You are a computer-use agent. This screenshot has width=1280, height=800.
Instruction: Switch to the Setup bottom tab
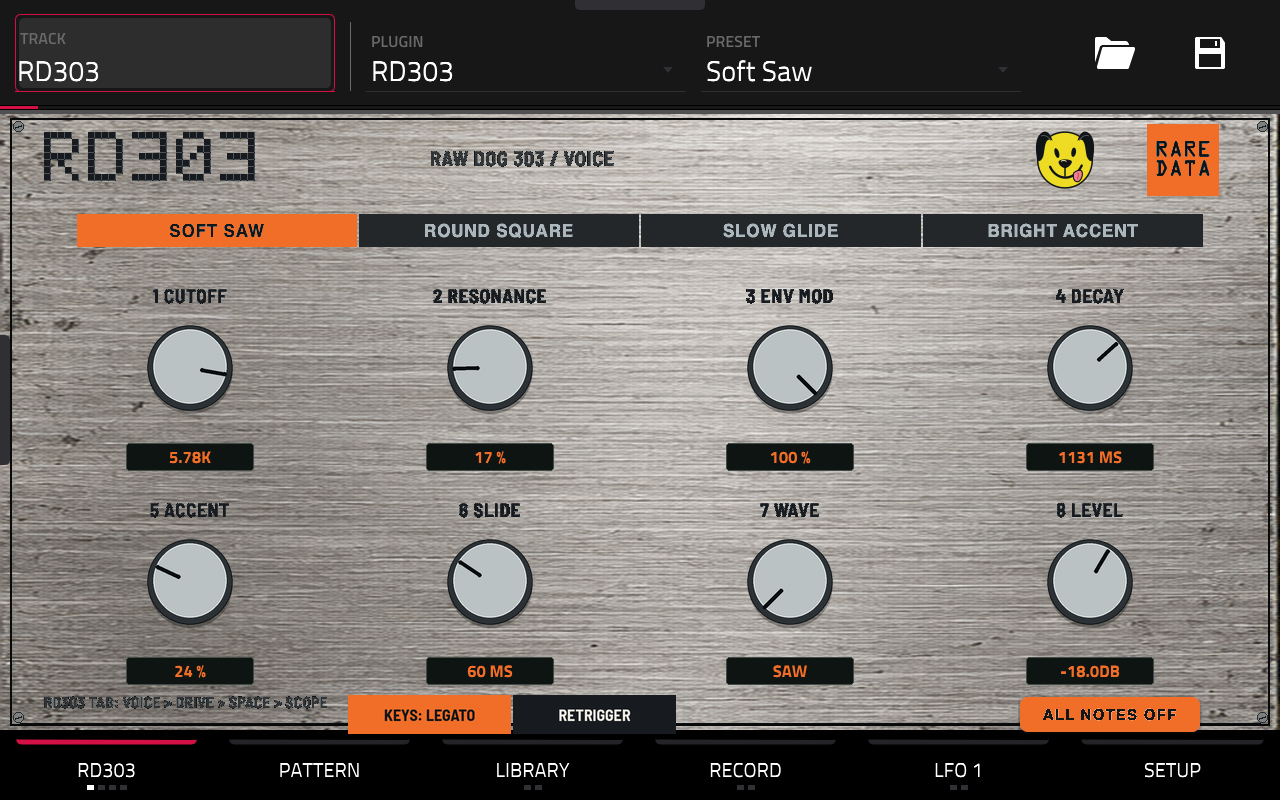[x=1172, y=768]
